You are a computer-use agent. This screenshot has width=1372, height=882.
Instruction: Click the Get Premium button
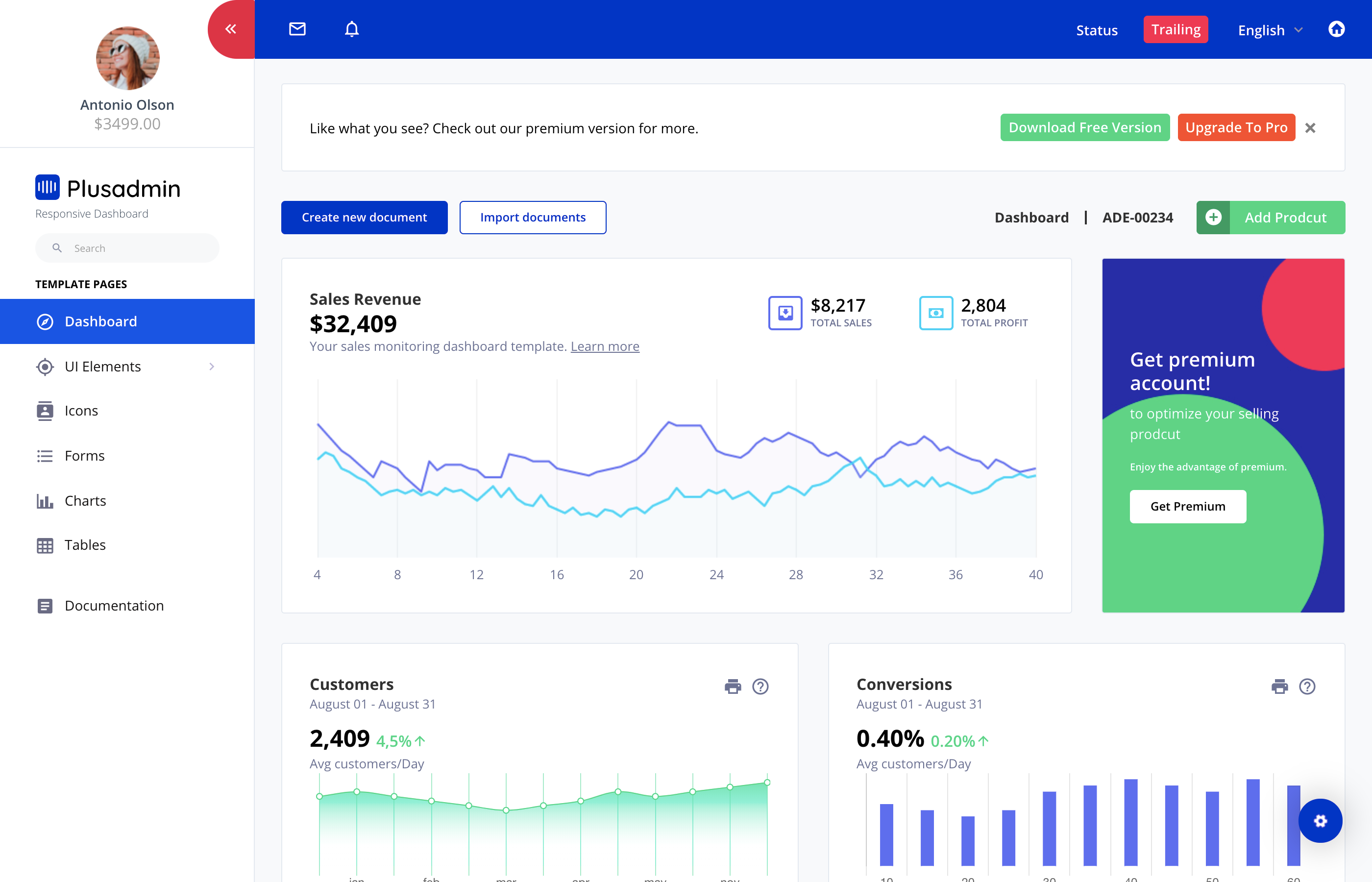point(1188,506)
